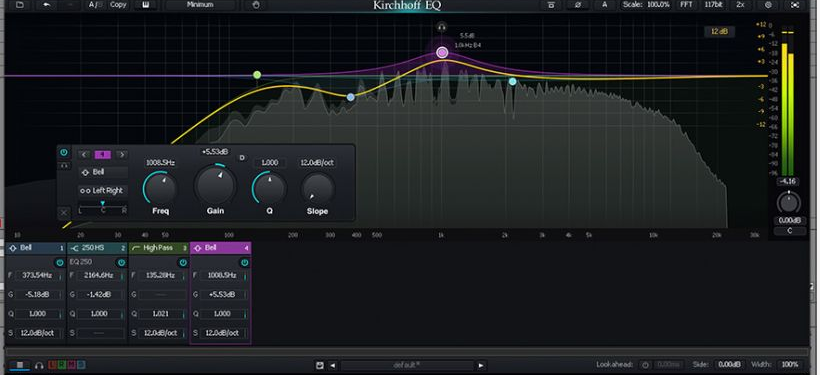Open the Minimum phase mode dropdown

(200, 5)
